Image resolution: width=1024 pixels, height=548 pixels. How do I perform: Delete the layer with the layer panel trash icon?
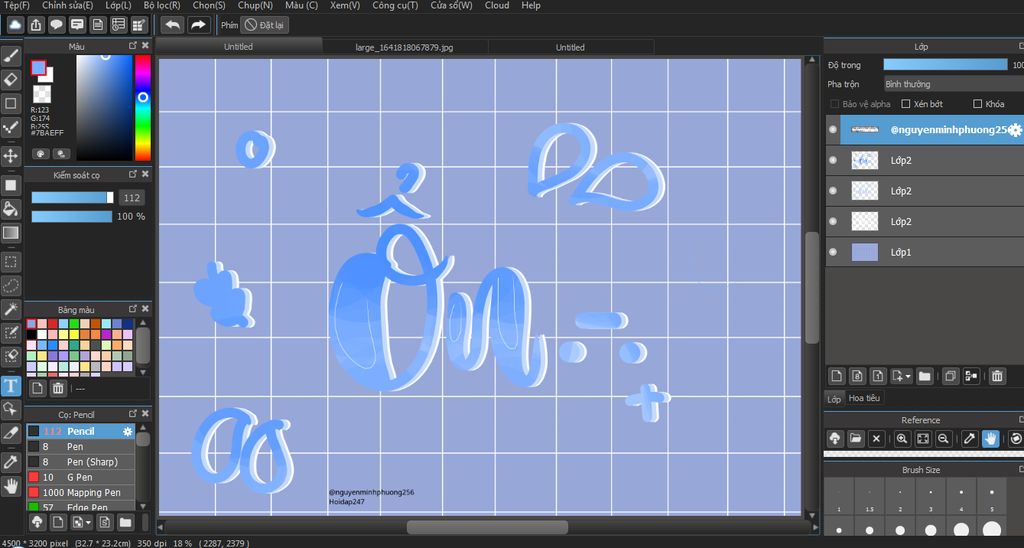[x=997, y=376]
